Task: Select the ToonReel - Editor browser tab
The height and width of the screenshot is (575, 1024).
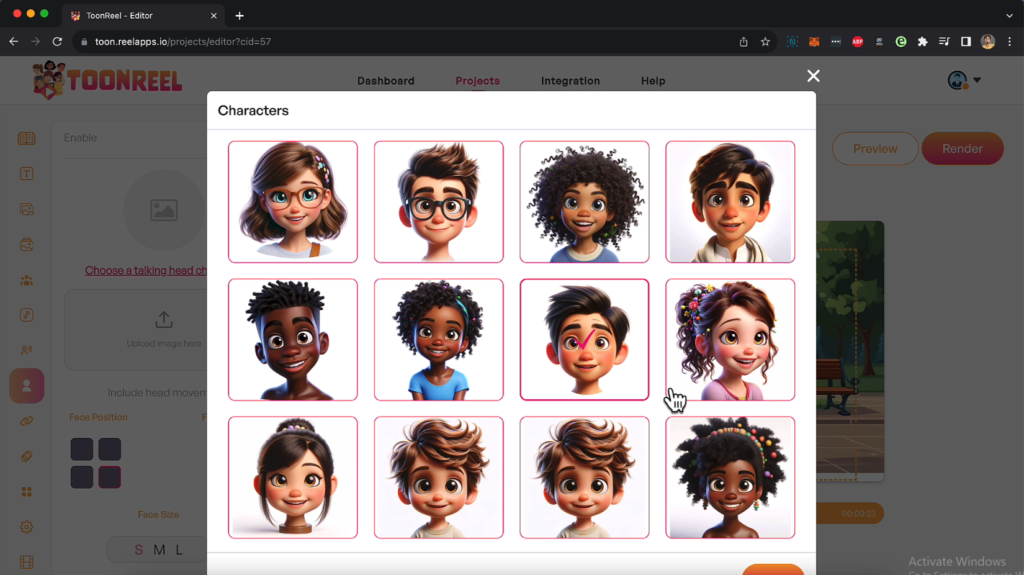Action: [x=143, y=16]
